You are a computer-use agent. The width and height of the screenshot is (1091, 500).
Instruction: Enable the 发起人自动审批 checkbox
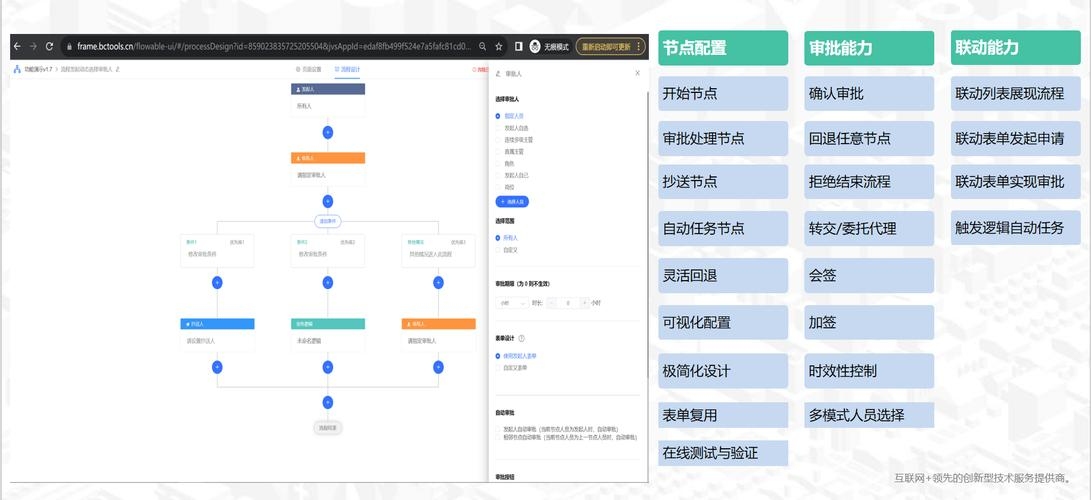(x=498, y=430)
